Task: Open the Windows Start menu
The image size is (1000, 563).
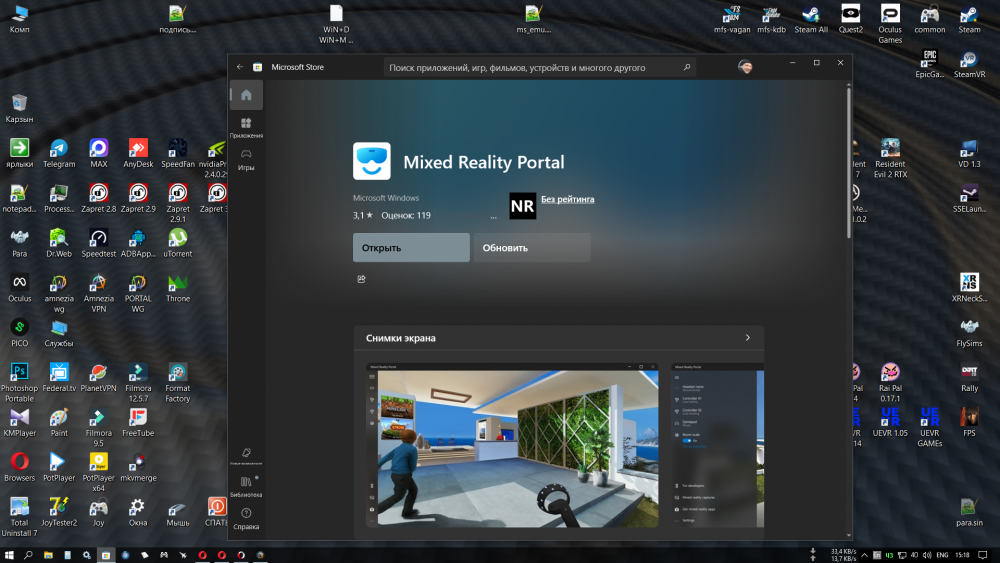Action: point(9,554)
